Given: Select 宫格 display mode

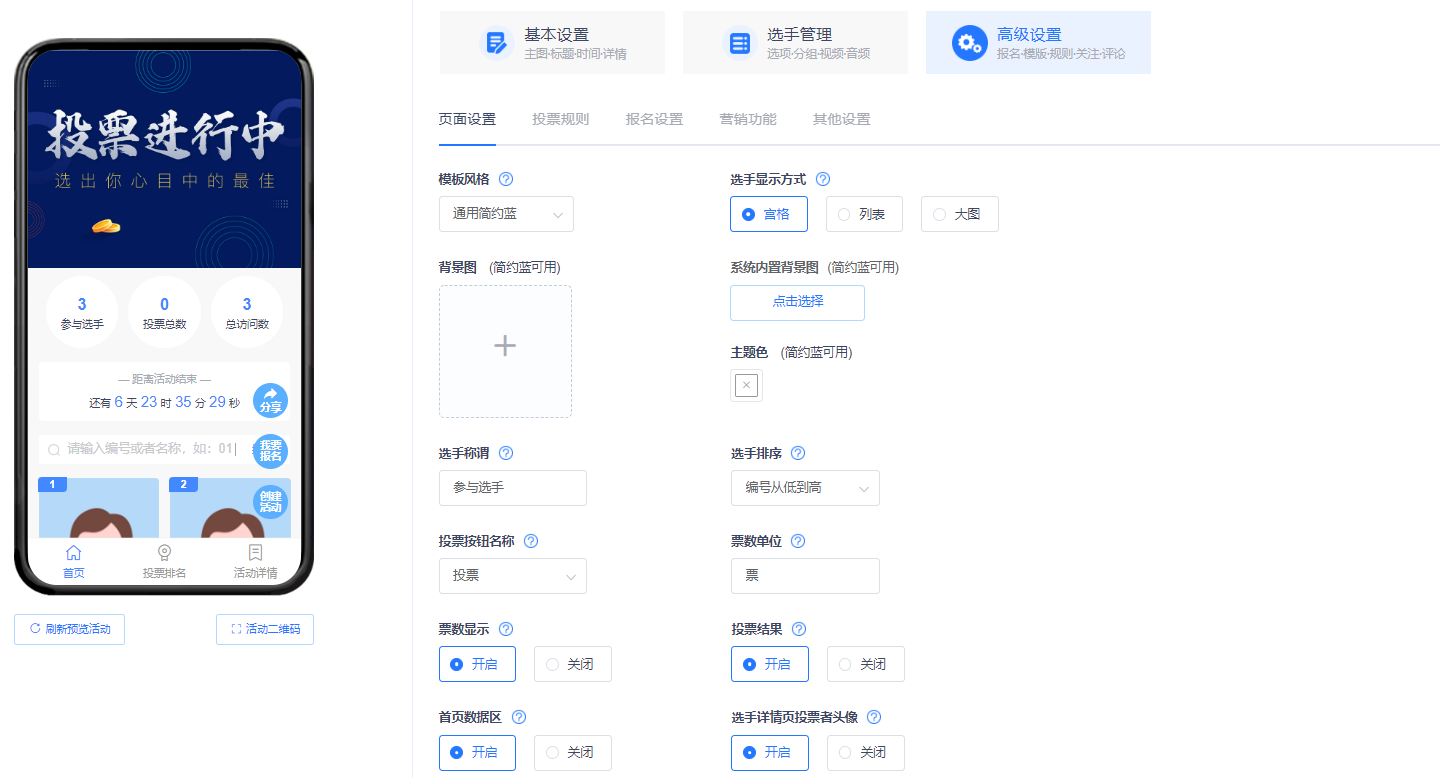Looking at the screenshot, I should pyautogui.click(x=769, y=214).
